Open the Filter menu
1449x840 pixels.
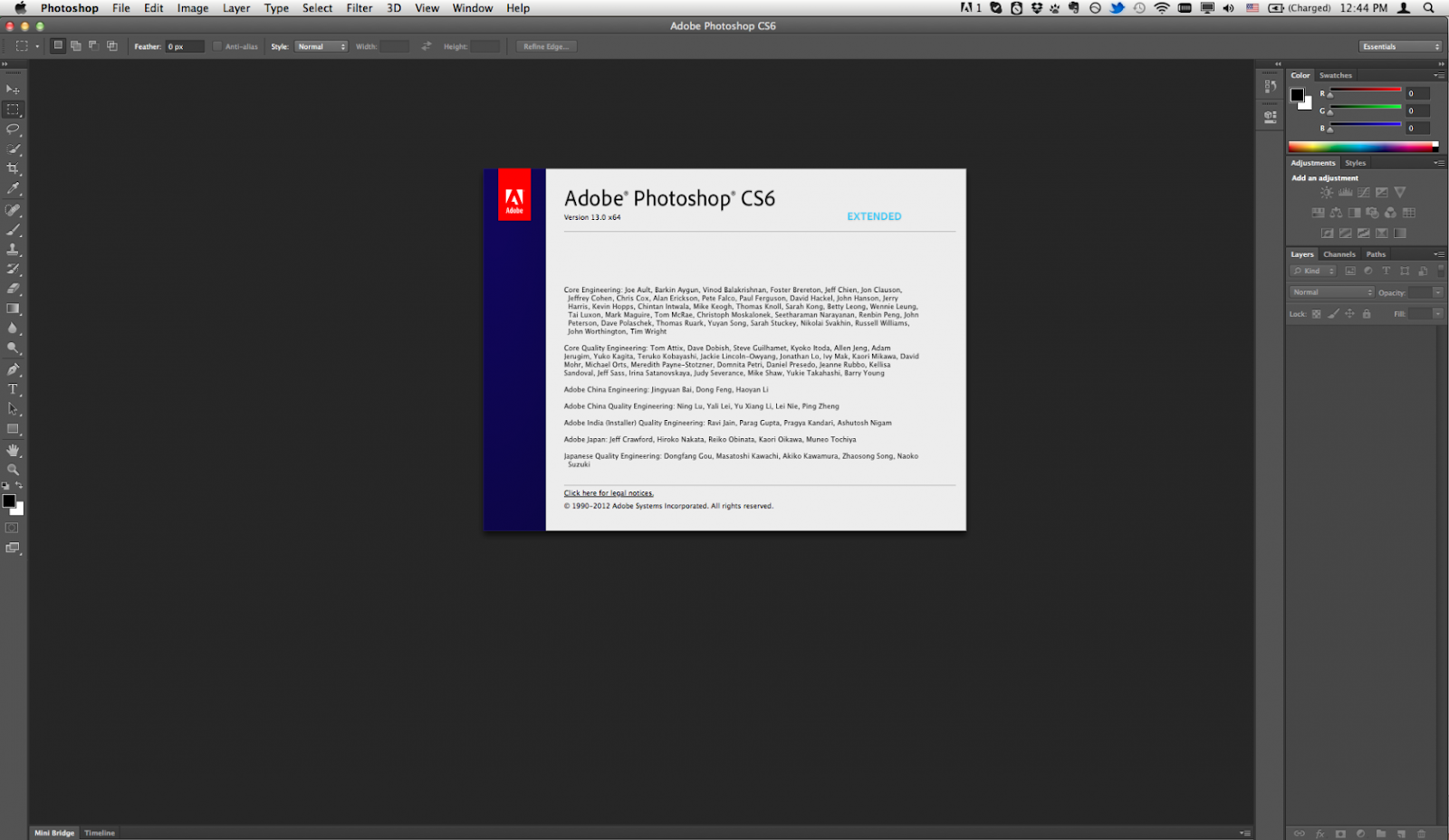[x=360, y=8]
